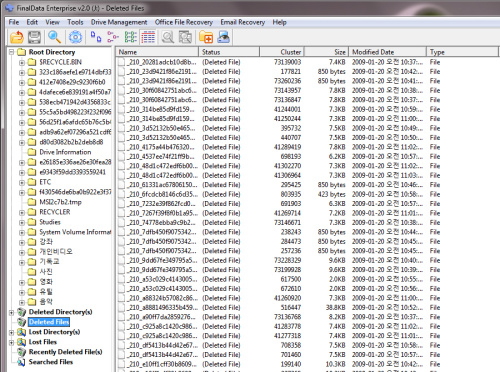This screenshot has width=500, height=372.
Task: Click the MSI2c7b2.tmp folder icon
Action: pos(32,202)
